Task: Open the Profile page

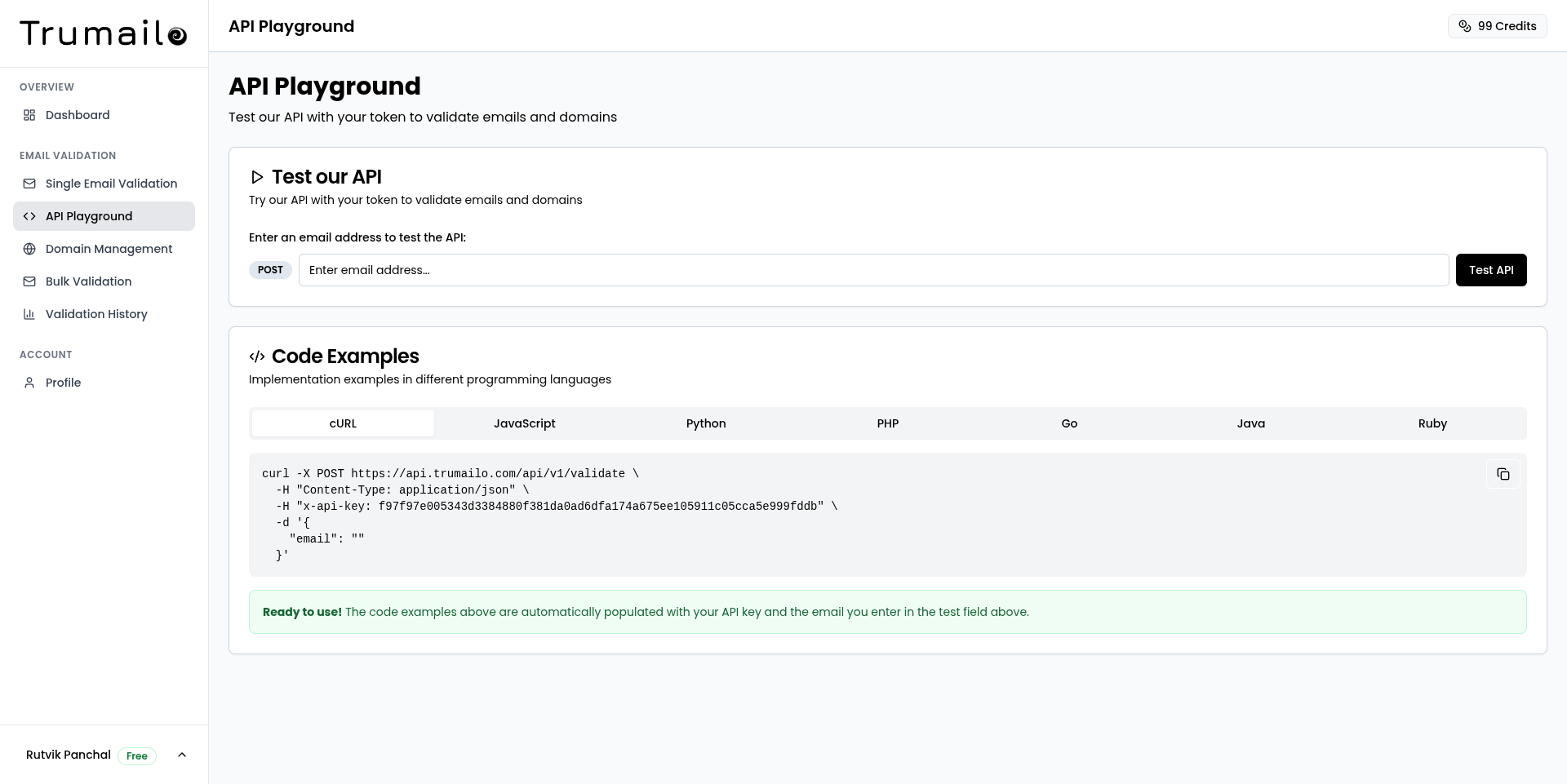Action: pyautogui.click(x=104, y=383)
